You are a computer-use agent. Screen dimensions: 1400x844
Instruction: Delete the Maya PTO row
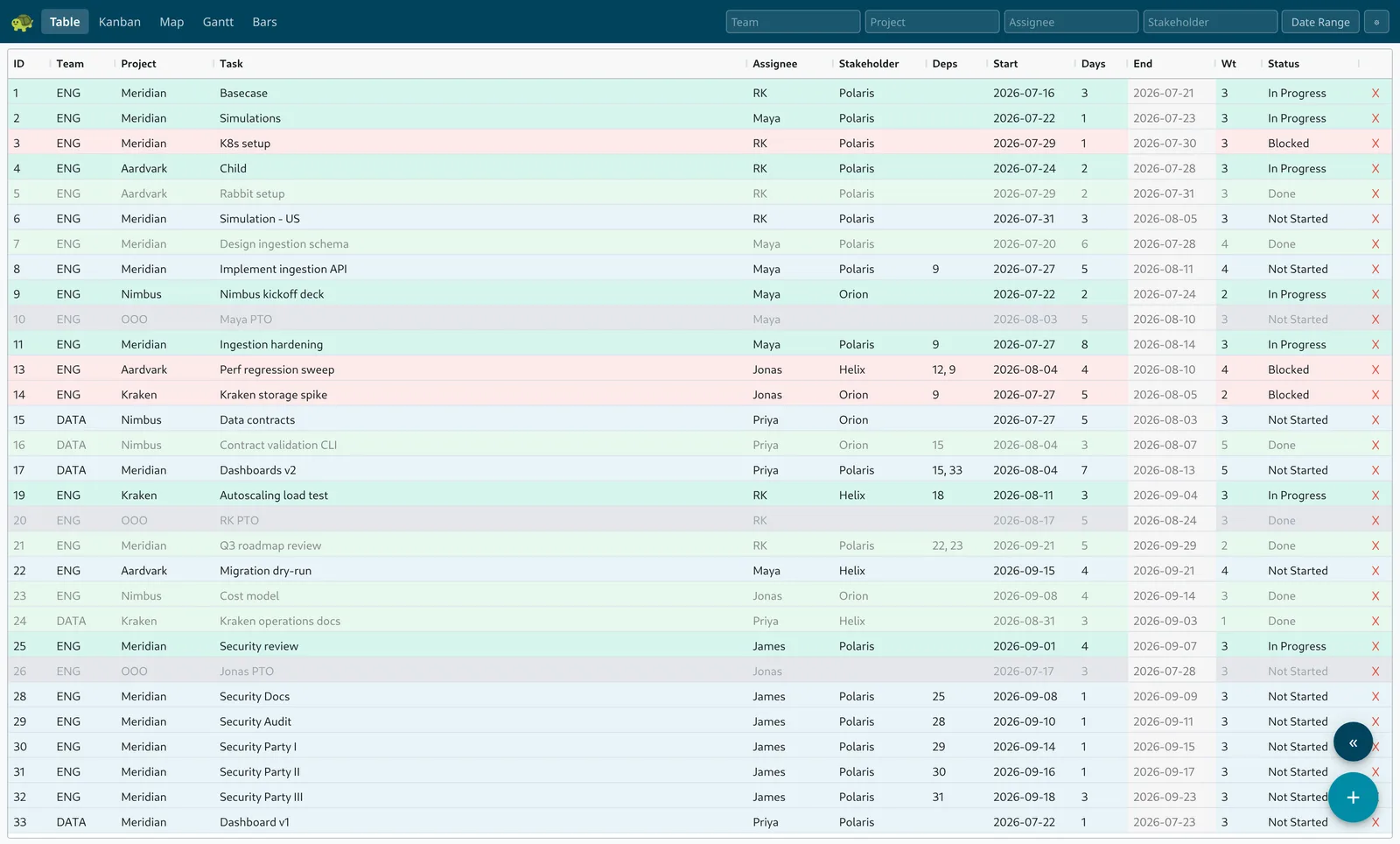click(1375, 320)
